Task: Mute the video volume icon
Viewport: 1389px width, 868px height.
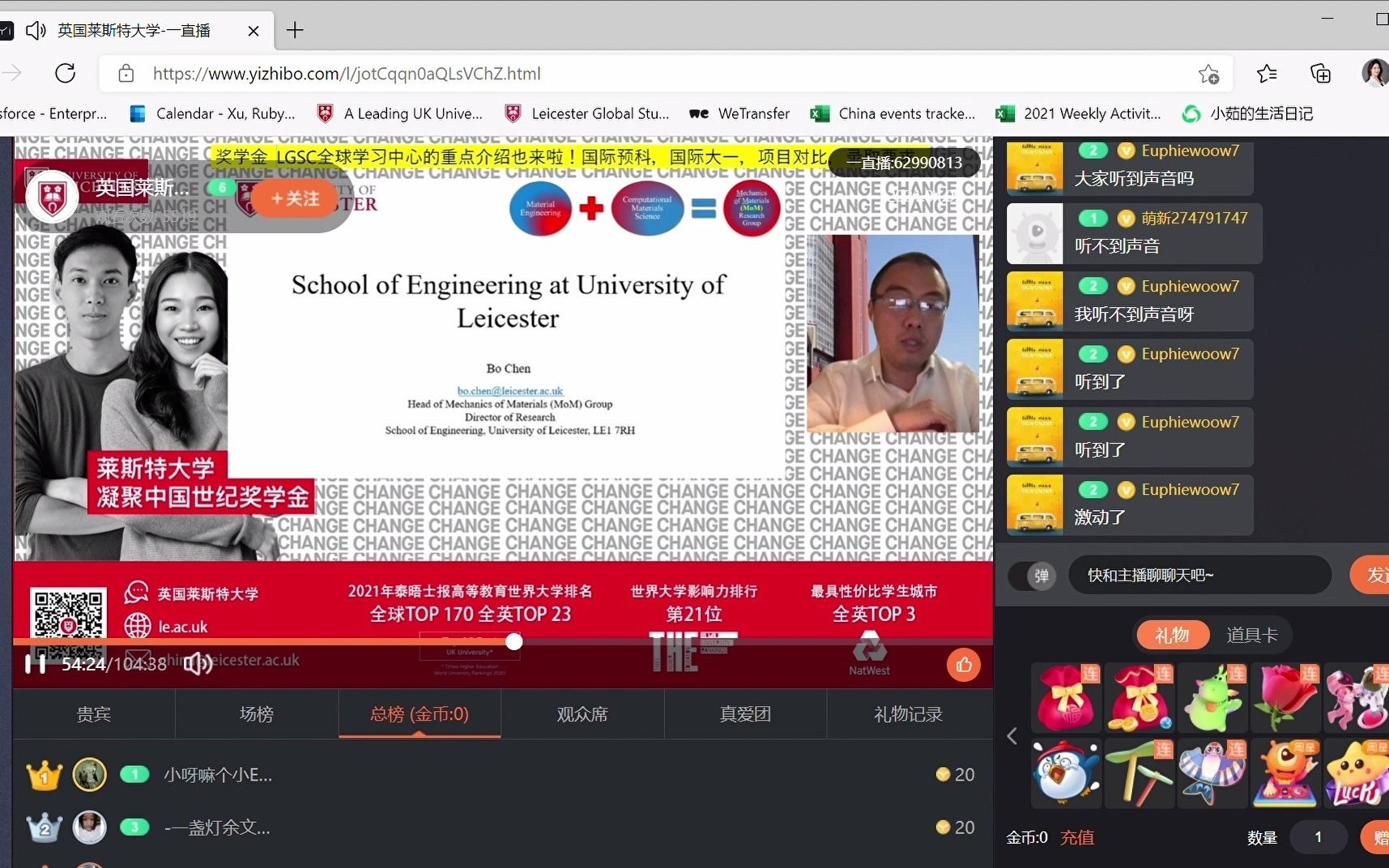Action: tap(198, 664)
